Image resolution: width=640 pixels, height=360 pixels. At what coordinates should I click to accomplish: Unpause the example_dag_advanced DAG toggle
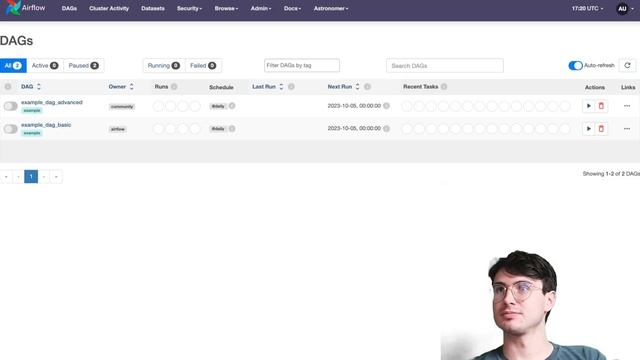tap(11, 106)
